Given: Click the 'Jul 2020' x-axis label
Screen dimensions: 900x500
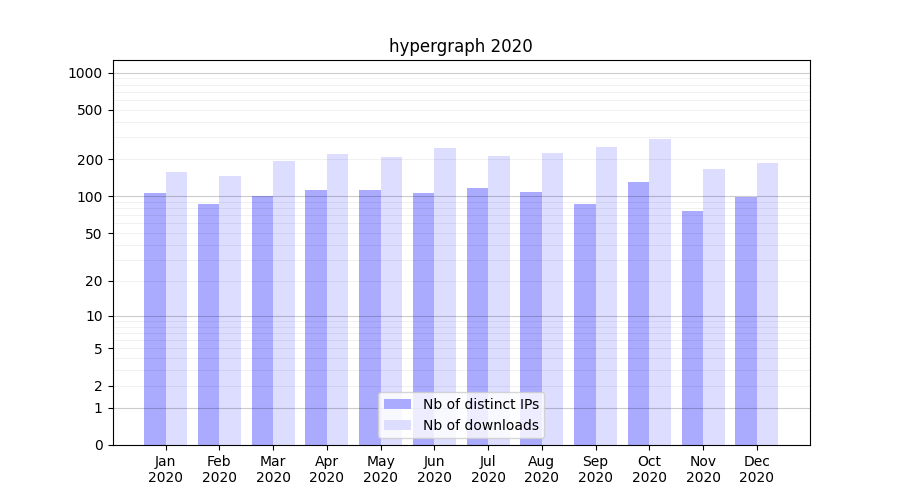Looking at the screenshot, I should point(488,469).
